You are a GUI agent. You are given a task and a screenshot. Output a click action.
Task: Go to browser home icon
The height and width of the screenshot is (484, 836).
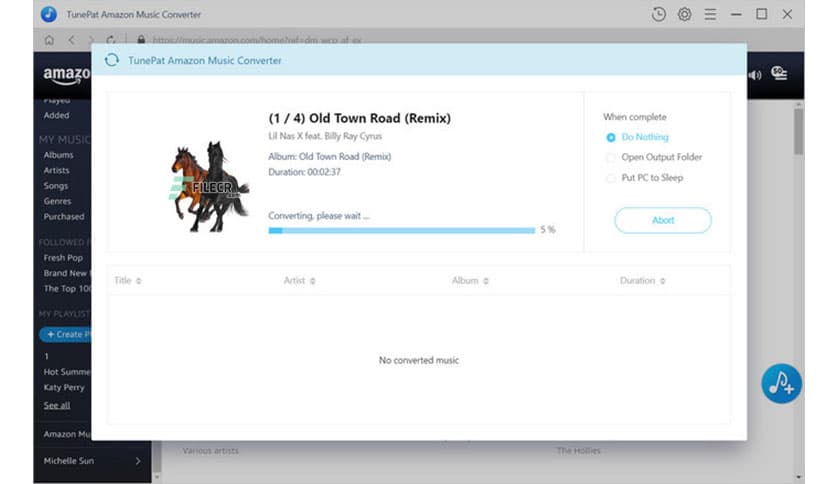pyautogui.click(x=49, y=40)
